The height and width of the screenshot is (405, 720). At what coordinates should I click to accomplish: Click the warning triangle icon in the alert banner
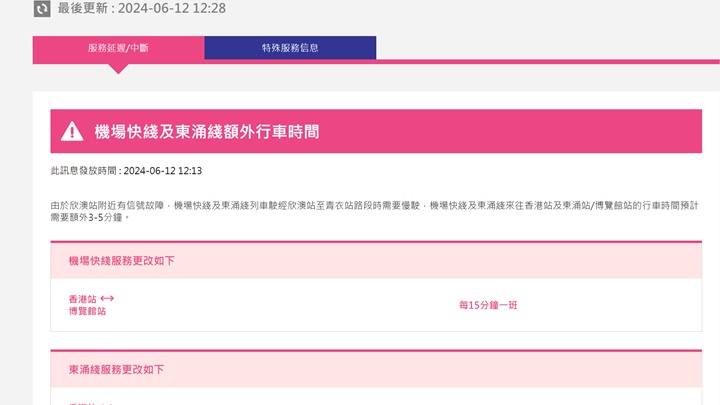[72, 131]
